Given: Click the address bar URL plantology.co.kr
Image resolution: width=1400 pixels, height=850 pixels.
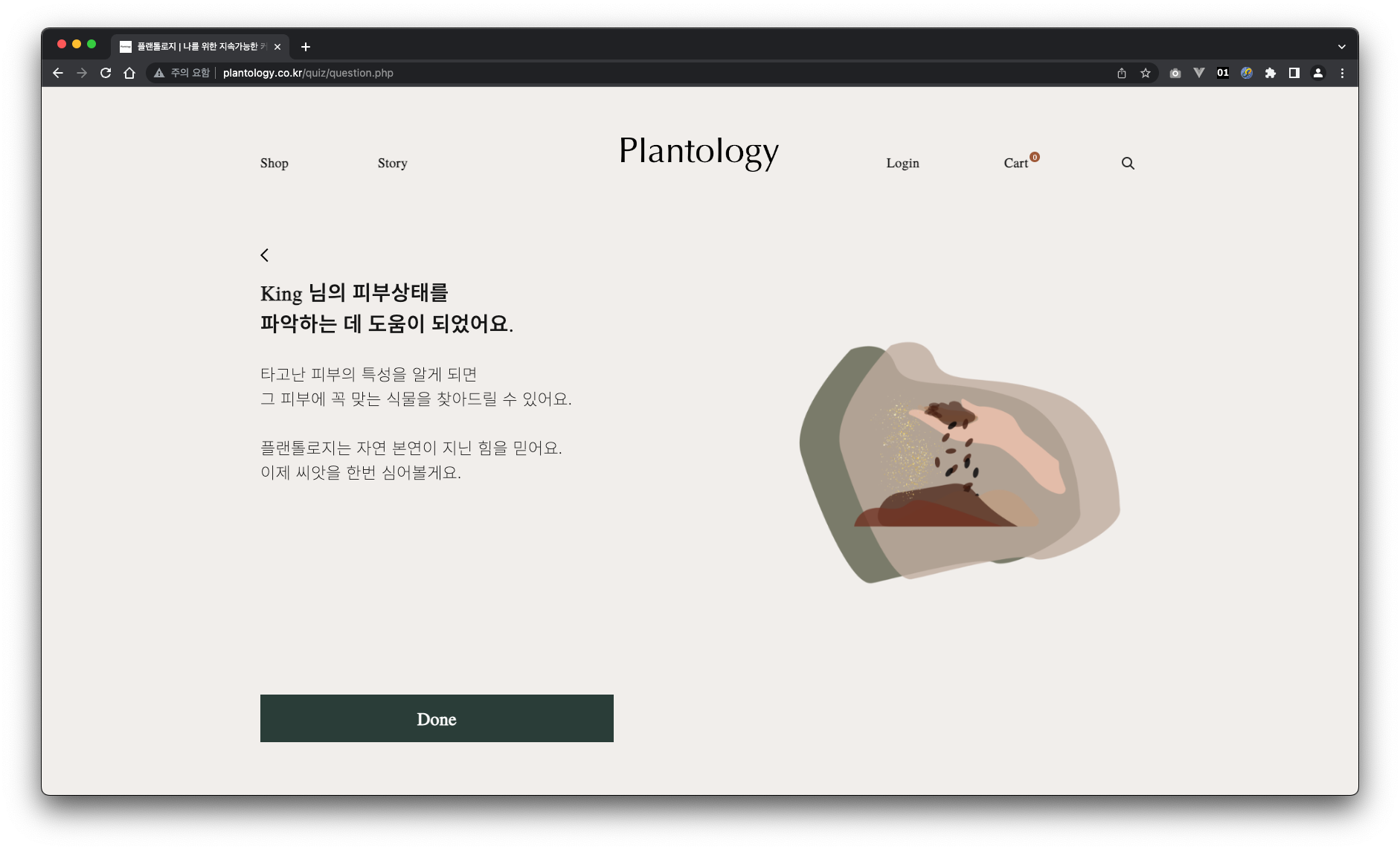Looking at the screenshot, I should 308,73.
